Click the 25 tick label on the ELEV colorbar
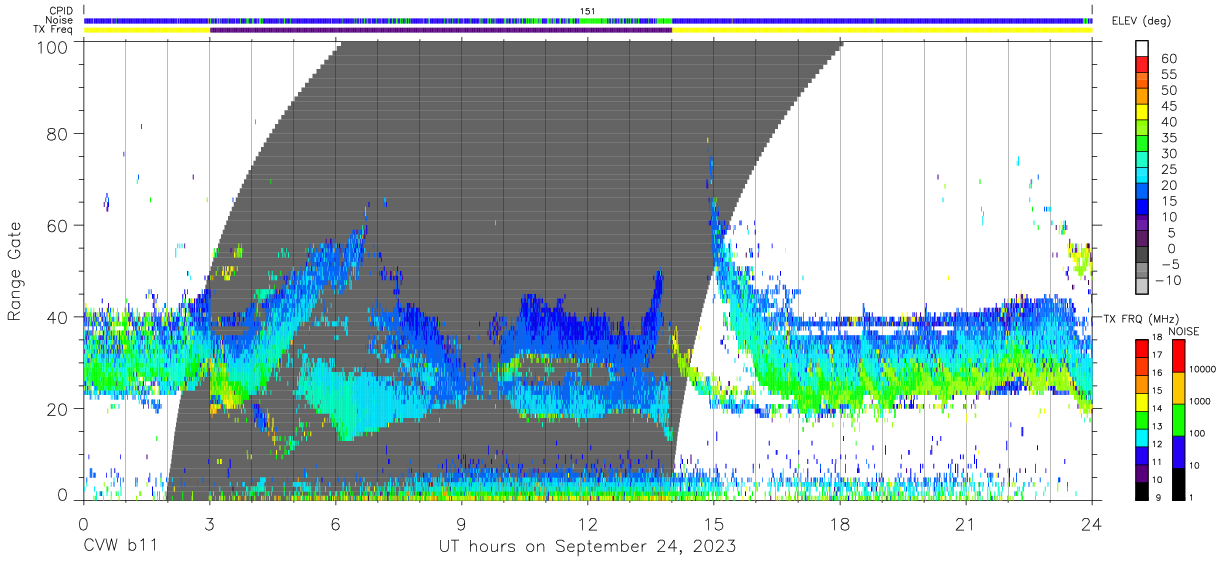The height and width of the screenshot is (567, 1228). pos(1168,169)
